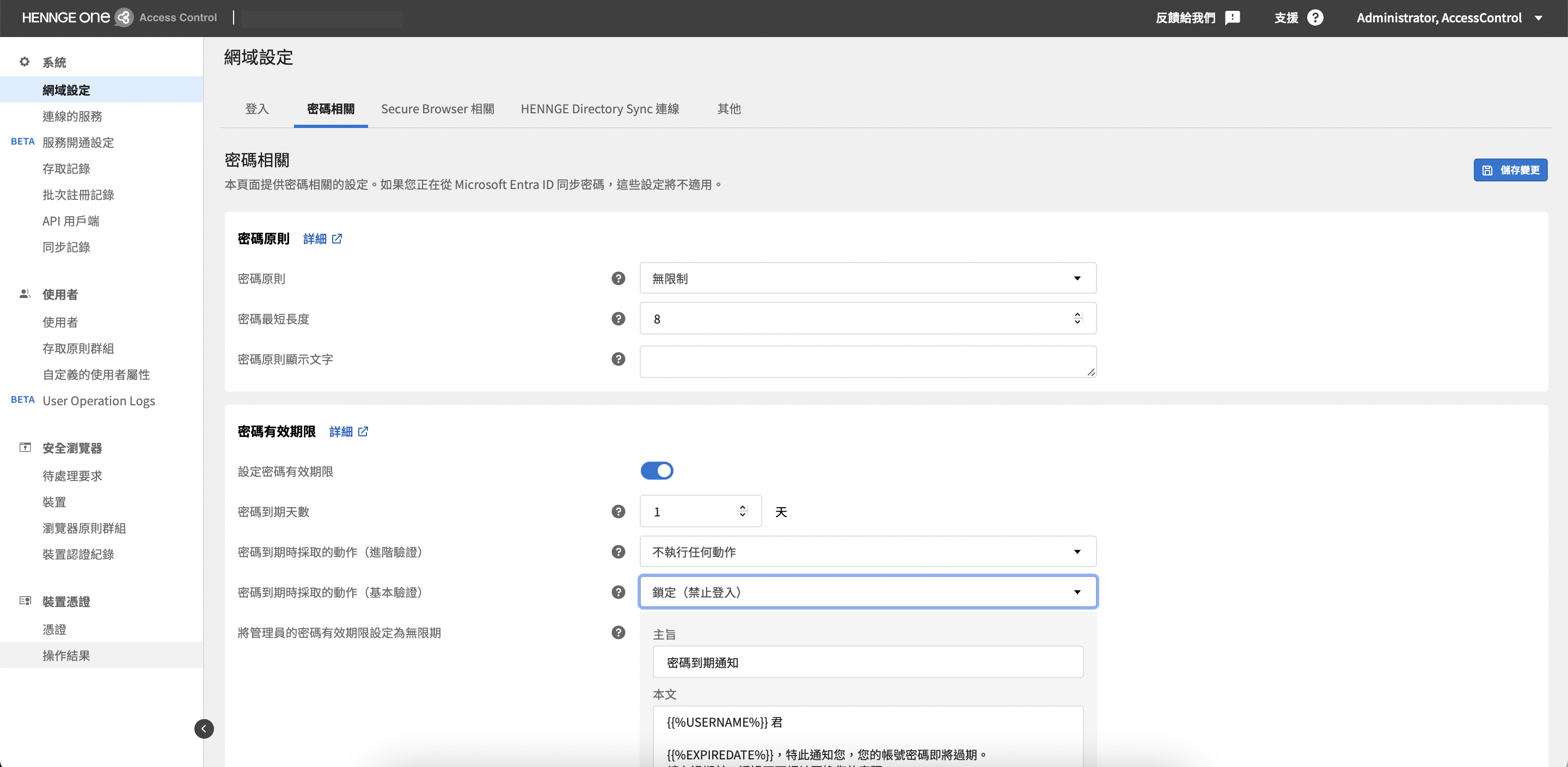Click the support question mark icon

[x=1315, y=17]
